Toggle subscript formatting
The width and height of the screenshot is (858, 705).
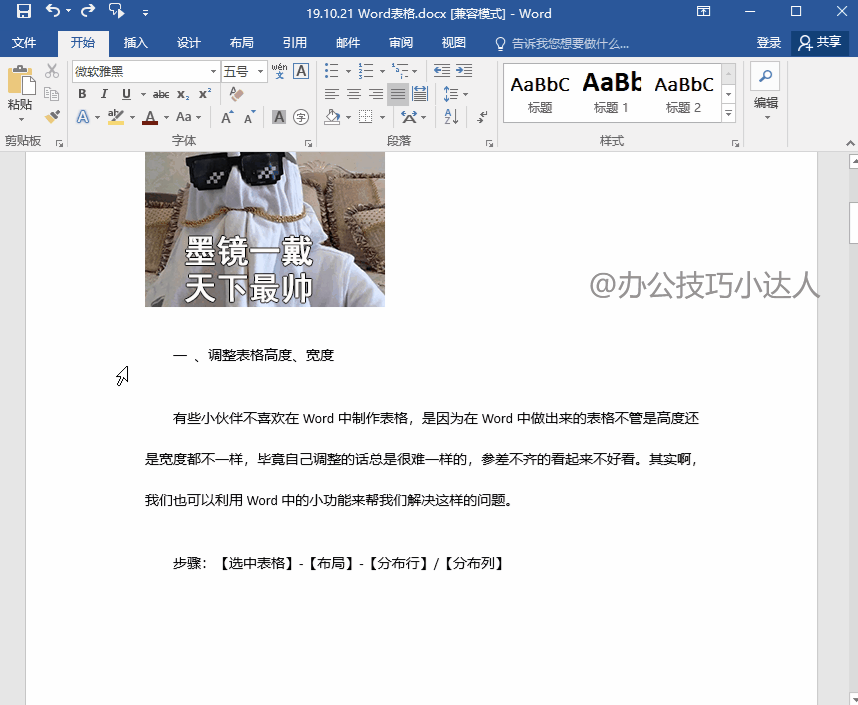183,94
